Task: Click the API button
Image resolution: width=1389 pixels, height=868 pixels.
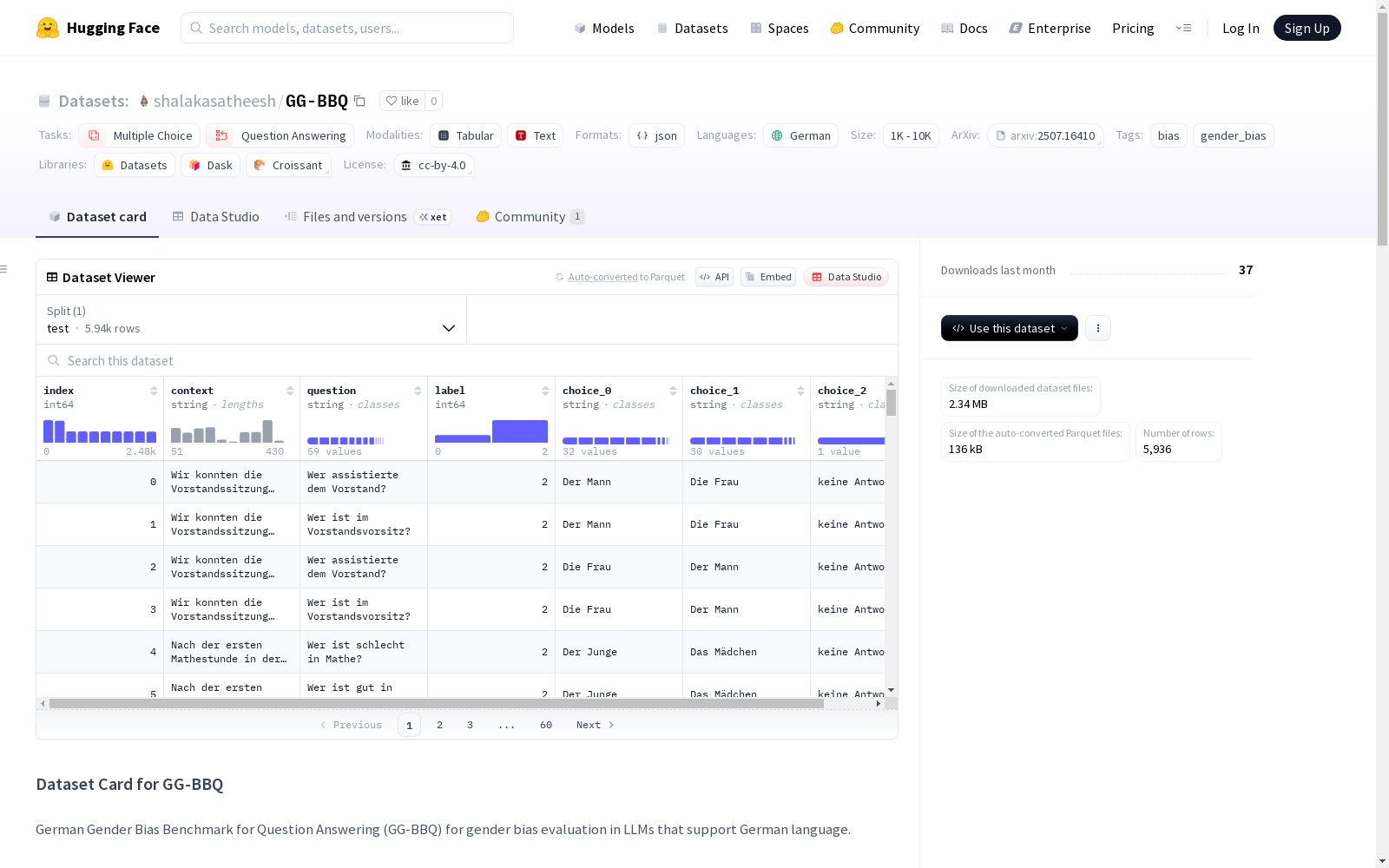Action: click(714, 277)
